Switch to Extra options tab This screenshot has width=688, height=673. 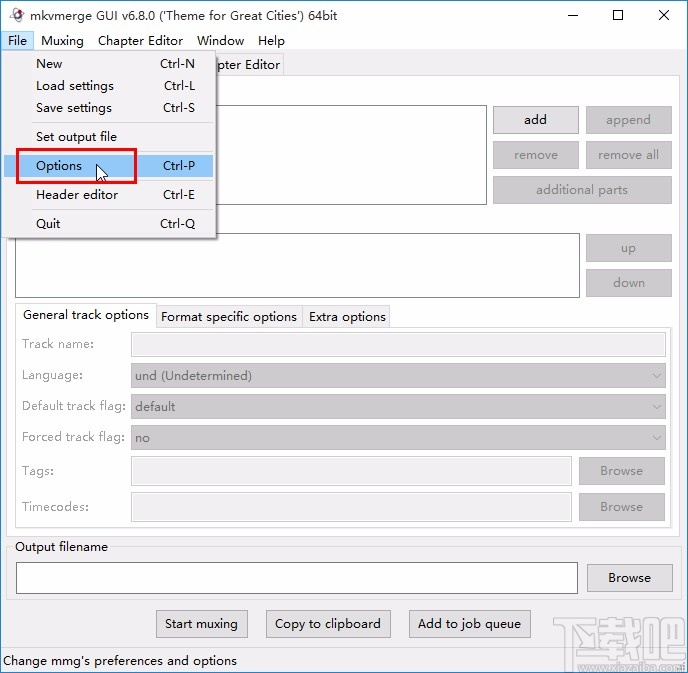[347, 317]
